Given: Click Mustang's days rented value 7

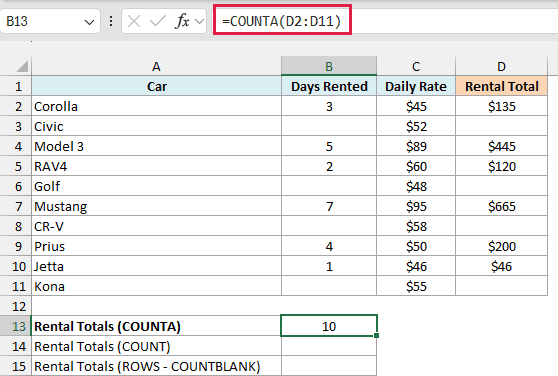Looking at the screenshot, I should pos(329,206).
